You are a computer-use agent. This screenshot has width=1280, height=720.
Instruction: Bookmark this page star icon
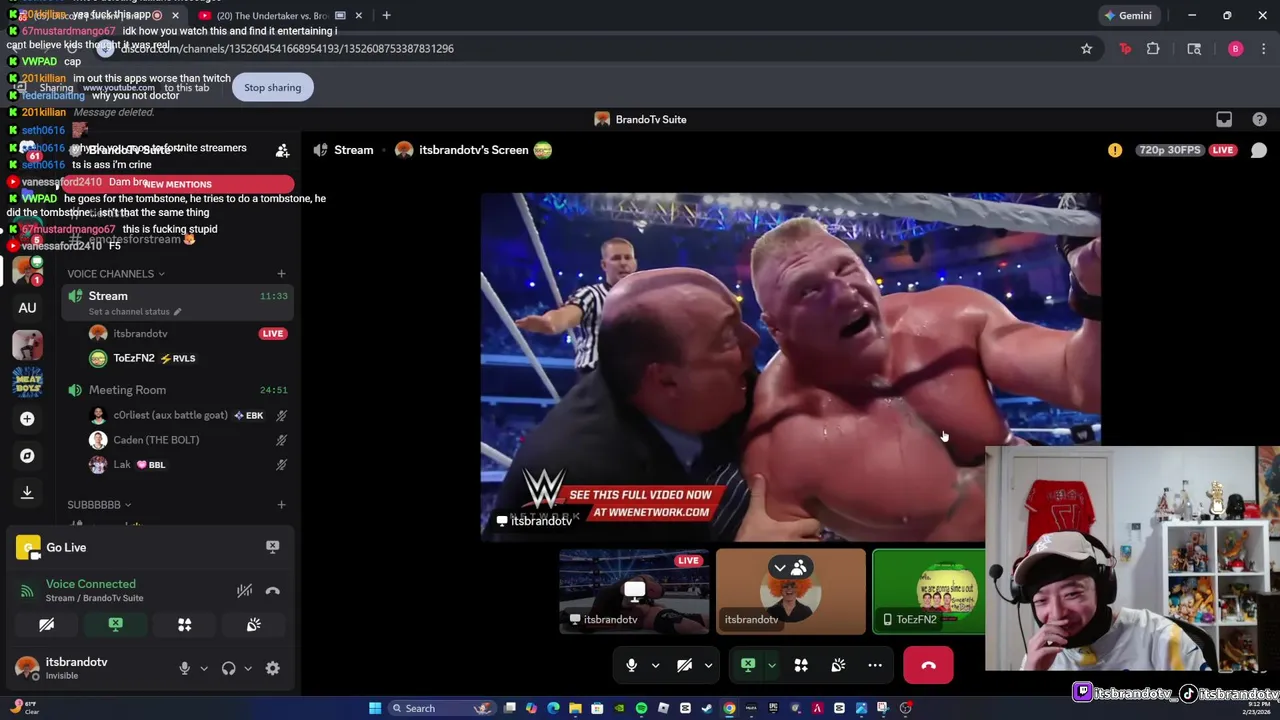tap(1087, 49)
